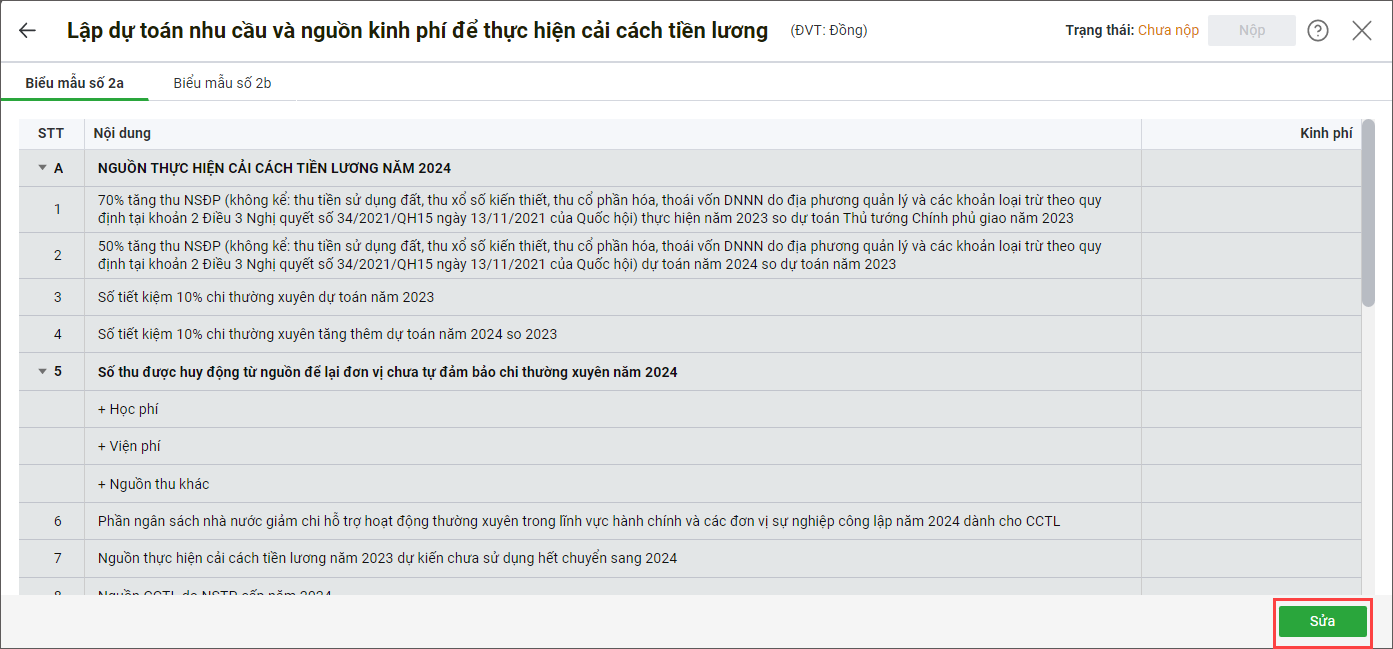Collapse row 5 expander arrow
The width and height of the screenshot is (1393, 649).
[x=42, y=372]
